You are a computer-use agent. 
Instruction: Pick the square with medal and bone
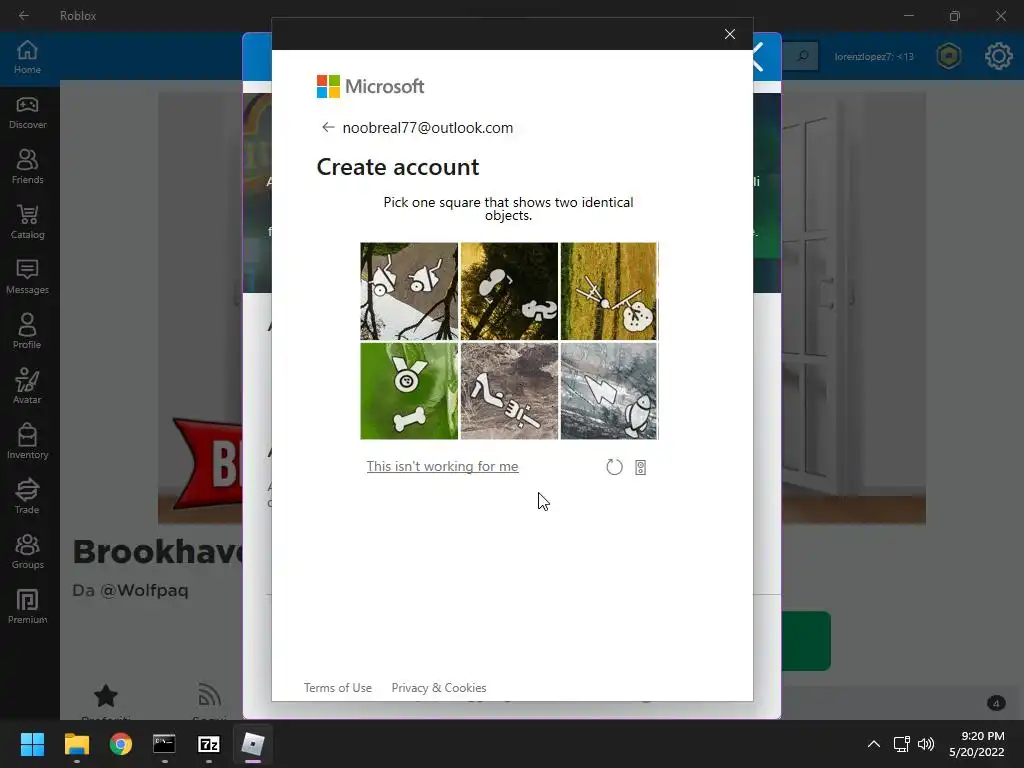pyautogui.click(x=409, y=391)
